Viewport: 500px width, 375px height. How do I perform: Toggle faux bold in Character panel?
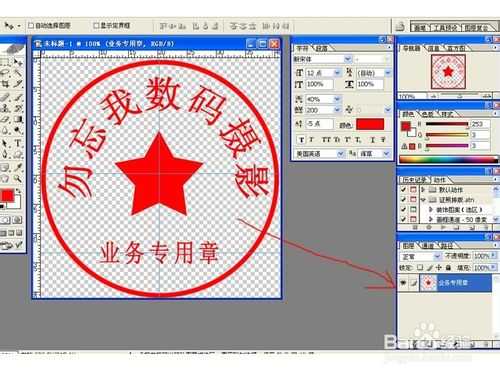click(x=301, y=140)
